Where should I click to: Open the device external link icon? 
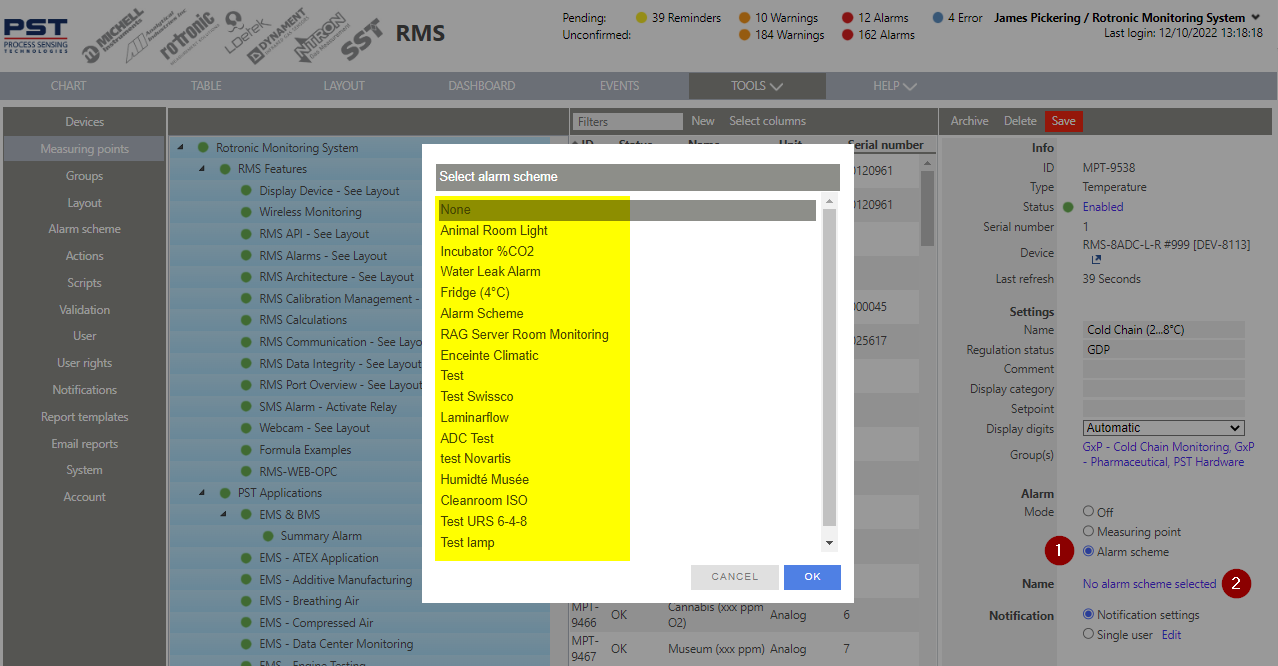(x=1096, y=260)
